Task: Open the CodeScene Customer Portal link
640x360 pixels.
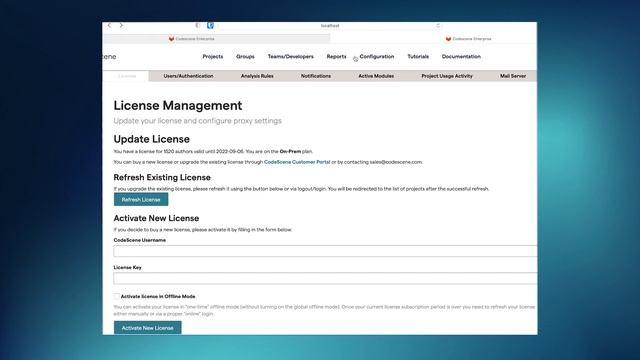Action: (x=297, y=162)
